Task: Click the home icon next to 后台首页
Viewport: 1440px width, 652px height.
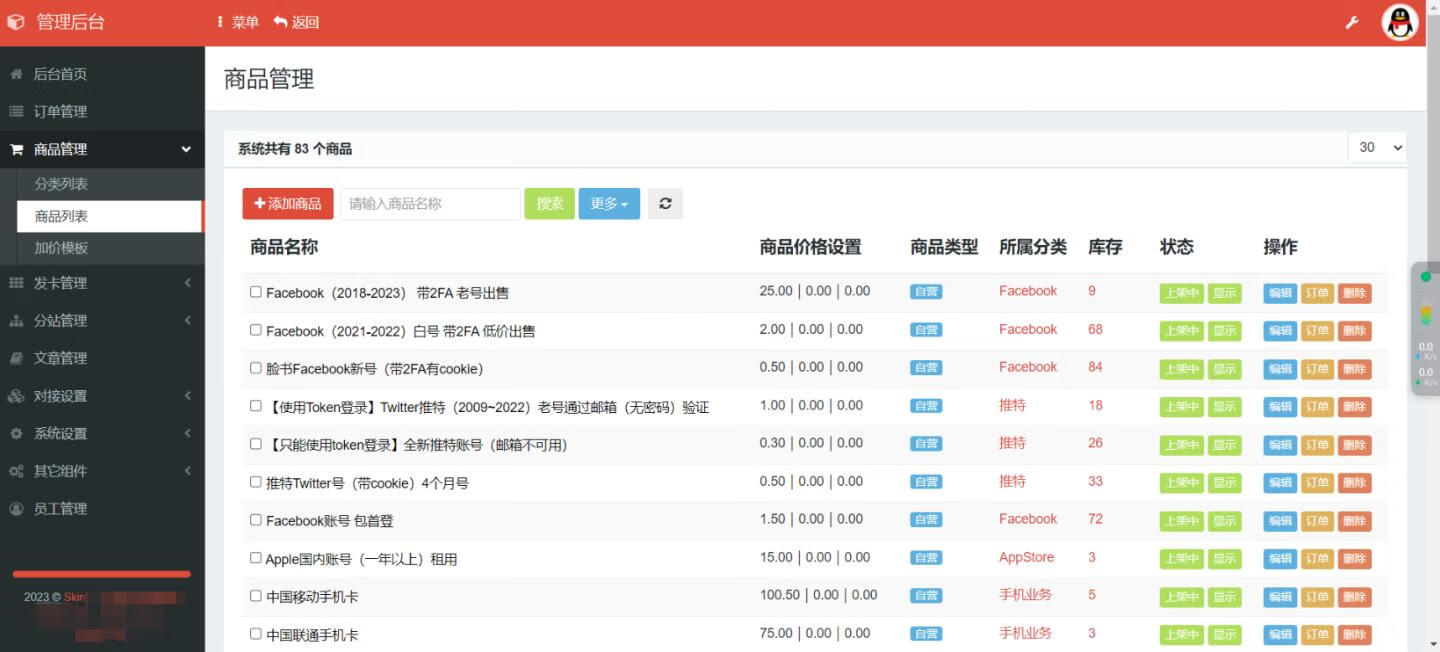Action: point(16,74)
